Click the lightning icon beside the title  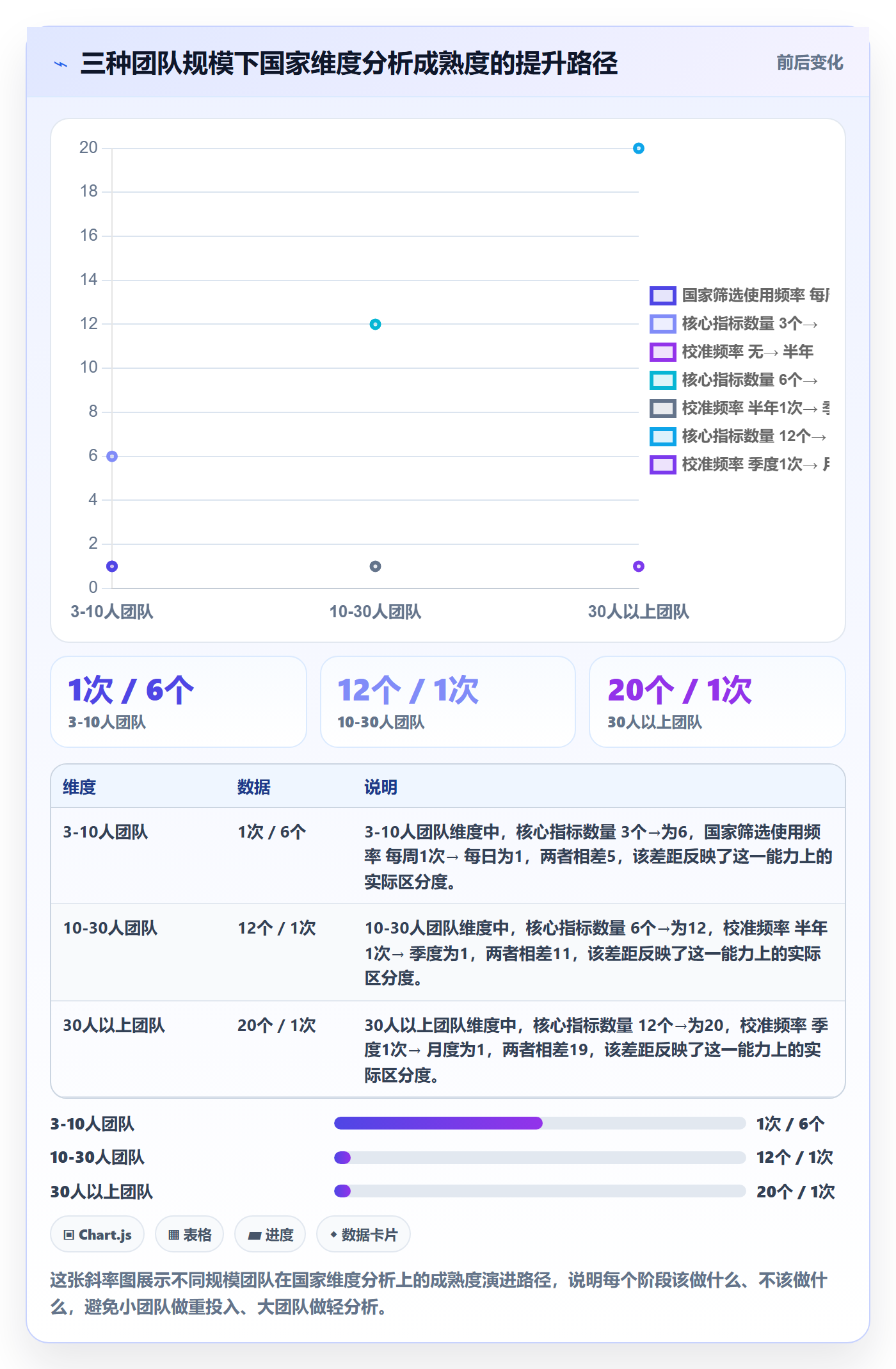tap(61, 64)
